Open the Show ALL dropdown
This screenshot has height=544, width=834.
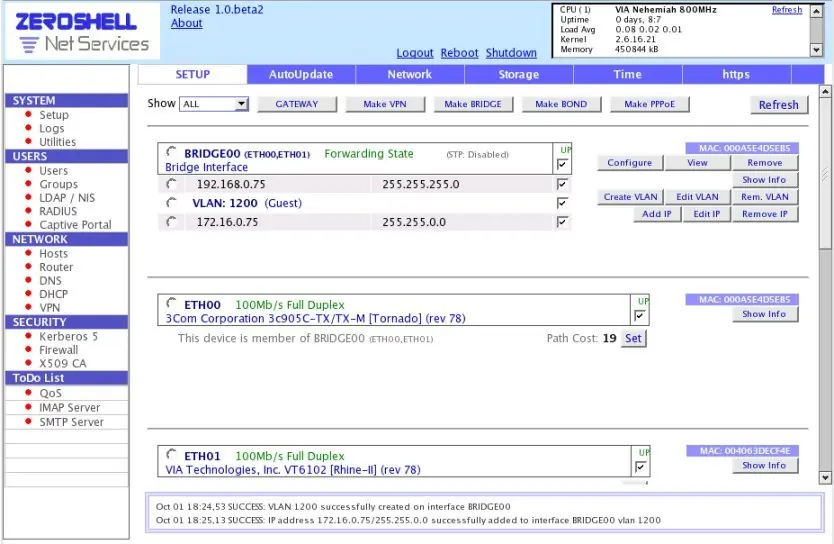[x=214, y=104]
